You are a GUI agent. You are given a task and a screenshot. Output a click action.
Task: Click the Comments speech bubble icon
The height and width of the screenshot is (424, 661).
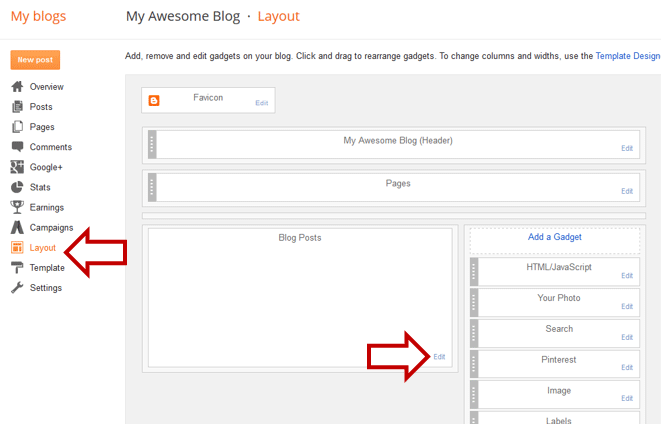[17, 147]
